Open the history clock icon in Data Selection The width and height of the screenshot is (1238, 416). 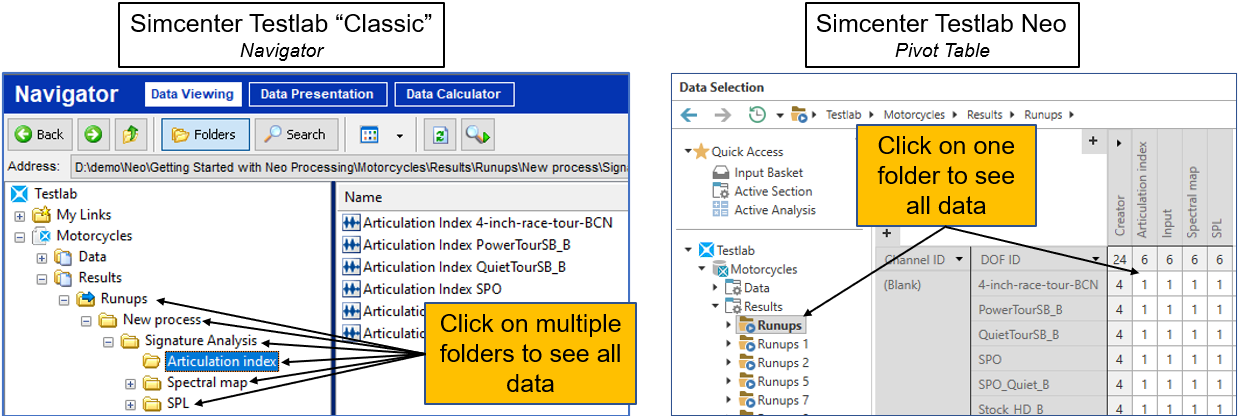click(759, 115)
